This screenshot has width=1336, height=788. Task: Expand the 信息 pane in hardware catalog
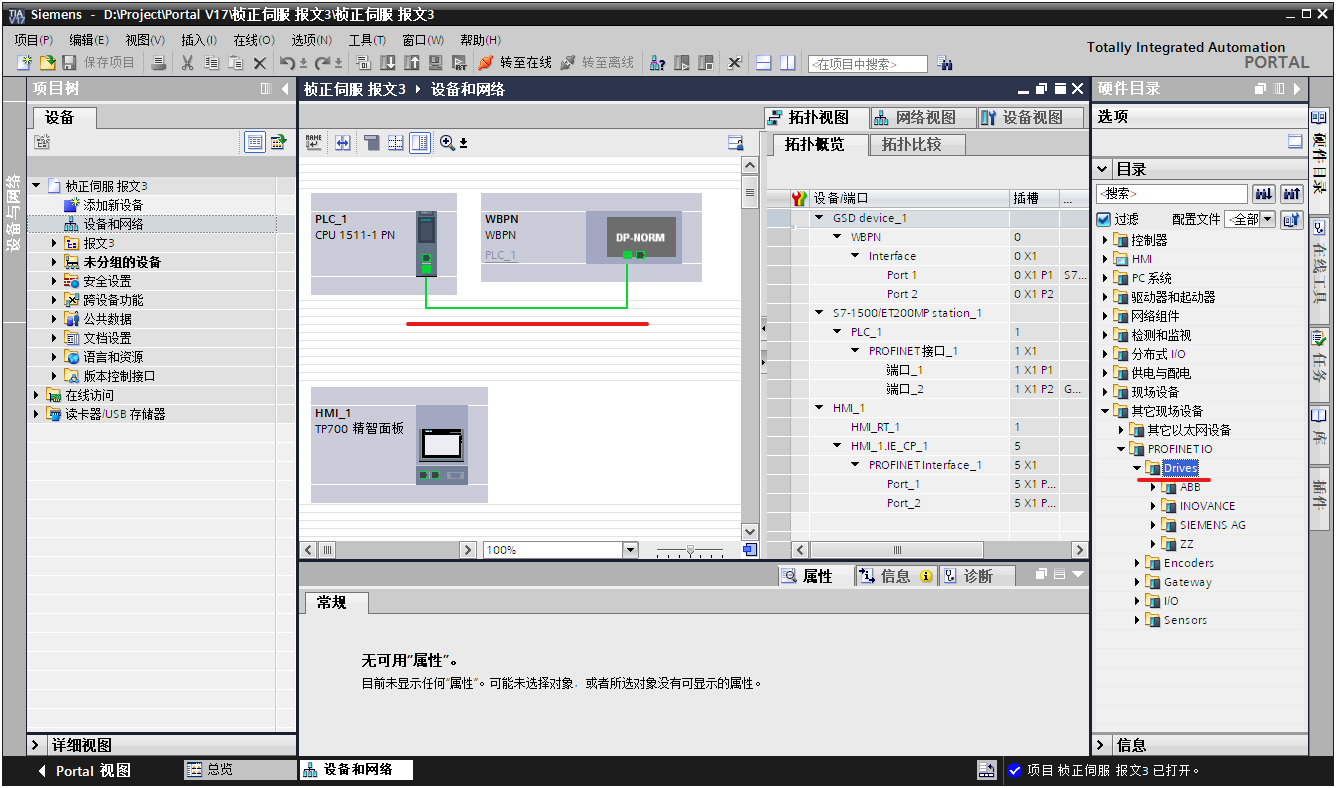click(x=1102, y=745)
